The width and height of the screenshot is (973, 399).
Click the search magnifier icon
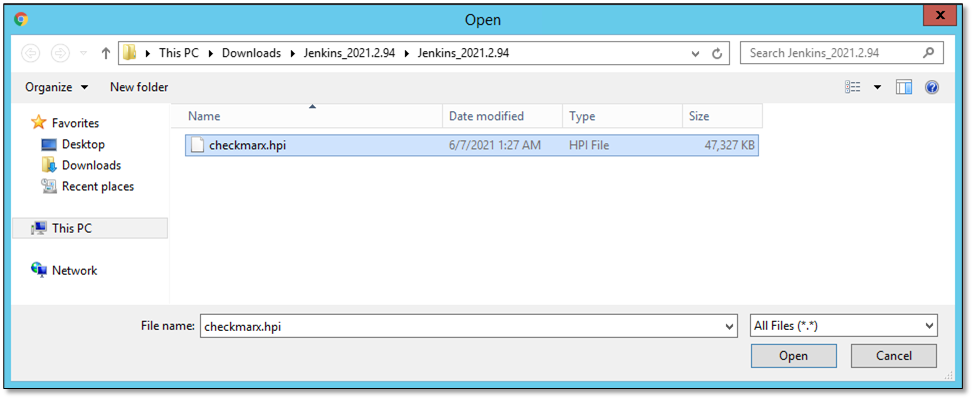point(929,53)
